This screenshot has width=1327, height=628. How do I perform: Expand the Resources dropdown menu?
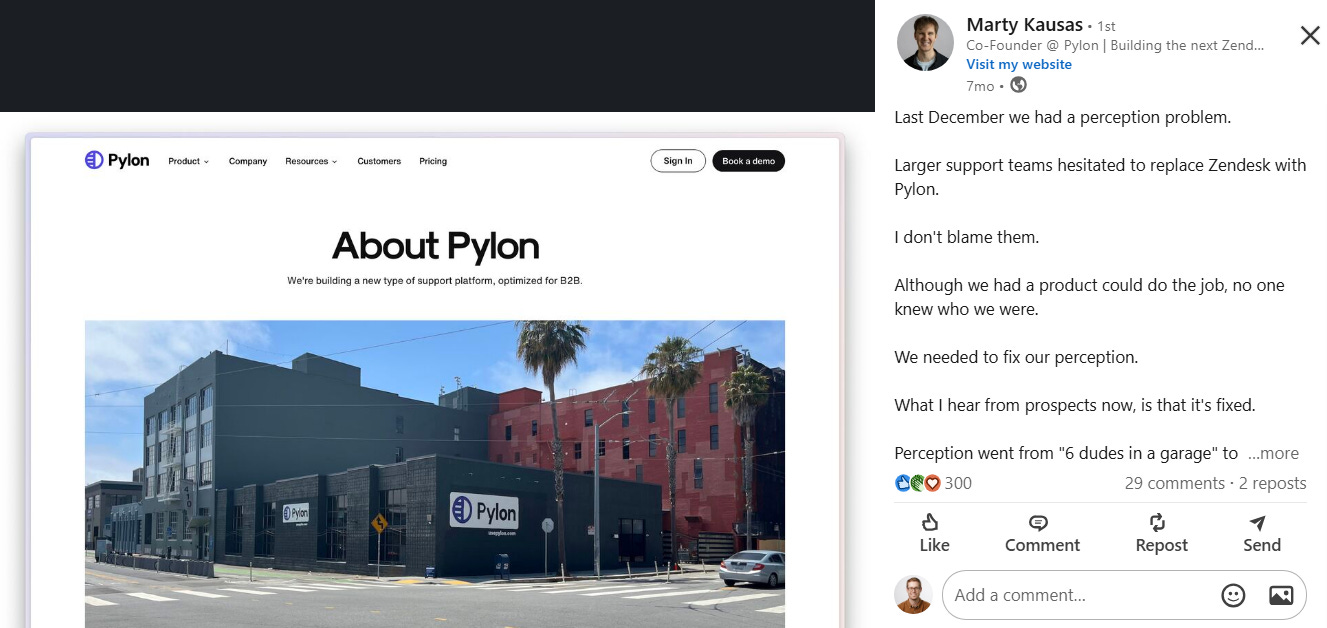coord(311,161)
